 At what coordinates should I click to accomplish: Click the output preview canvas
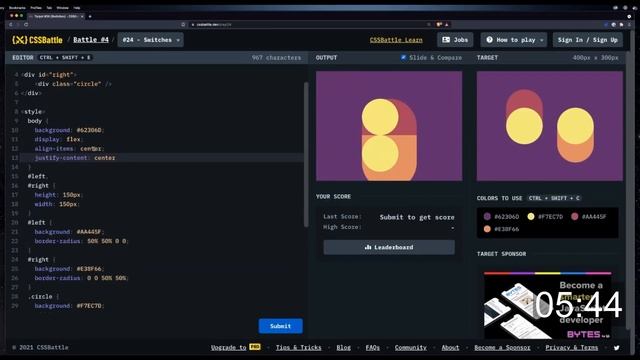click(389, 126)
